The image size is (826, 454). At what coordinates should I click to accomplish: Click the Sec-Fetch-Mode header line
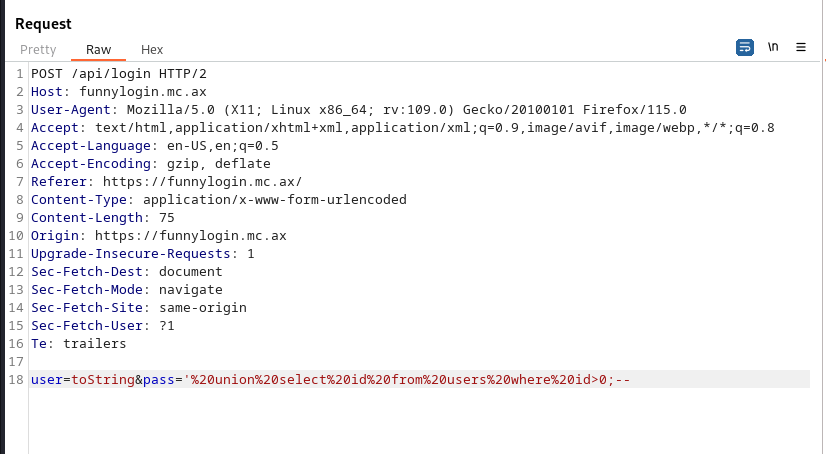click(x=126, y=290)
